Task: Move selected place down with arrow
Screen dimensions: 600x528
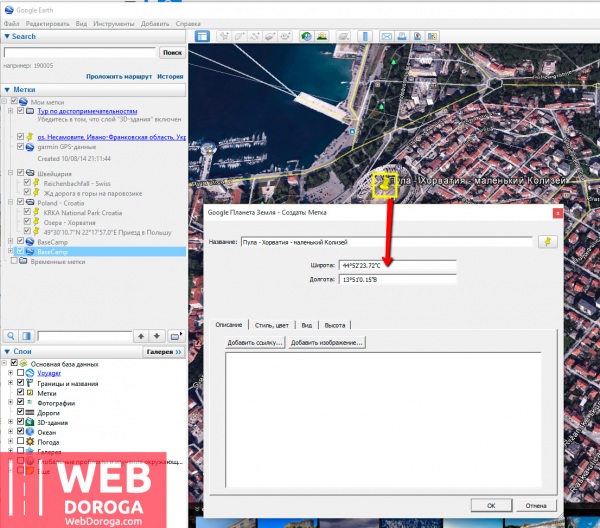Action: pos(157,336)
